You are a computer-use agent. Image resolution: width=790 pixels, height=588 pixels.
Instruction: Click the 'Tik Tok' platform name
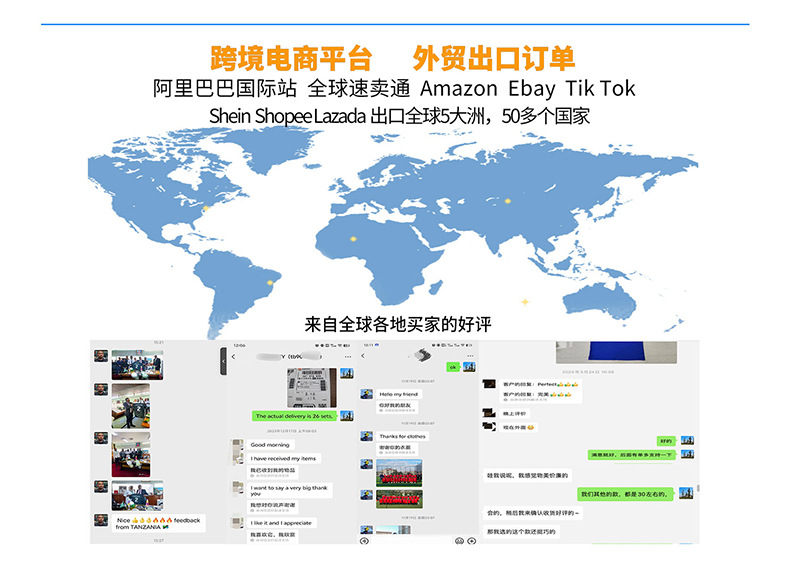pyautogui.click(x=600, y=88)
